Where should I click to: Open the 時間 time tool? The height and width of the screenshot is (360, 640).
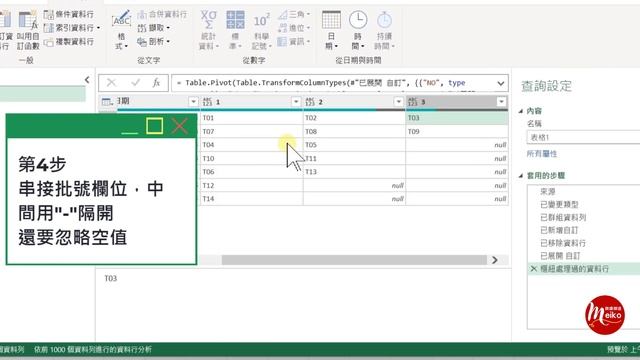coord(358,31)
